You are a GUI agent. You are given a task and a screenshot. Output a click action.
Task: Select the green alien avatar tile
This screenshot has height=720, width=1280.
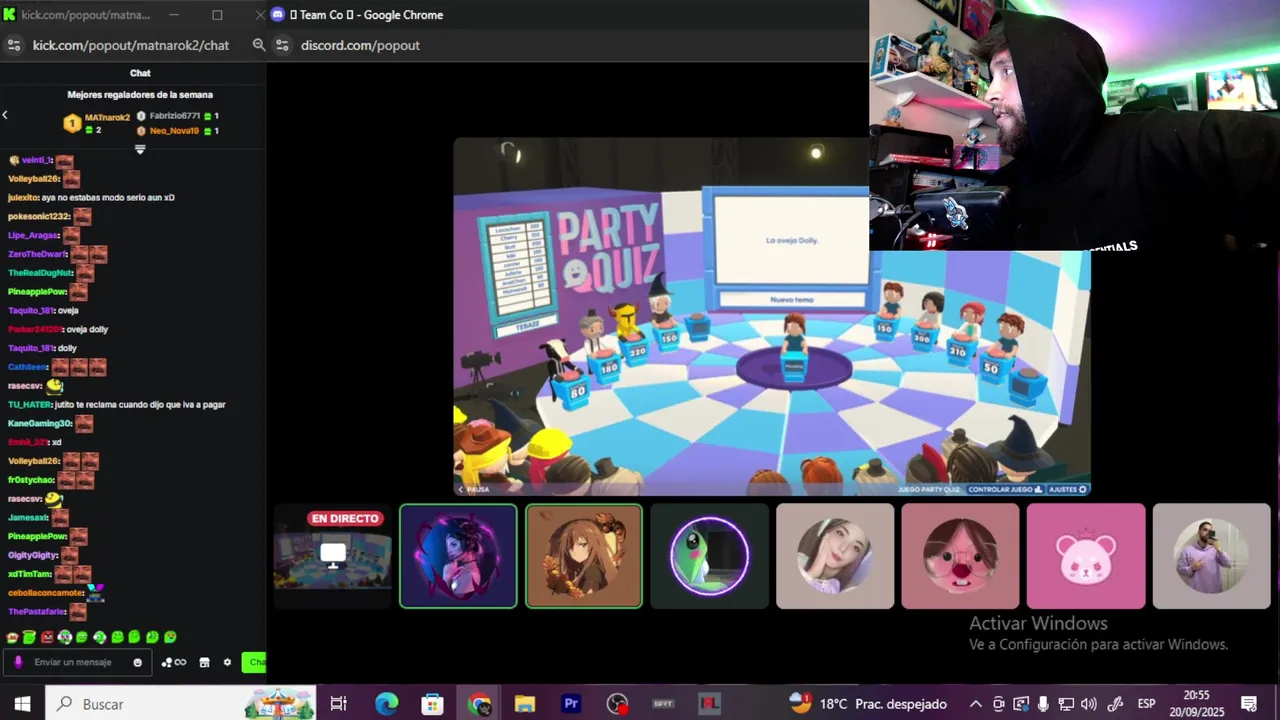click(709, 556)
